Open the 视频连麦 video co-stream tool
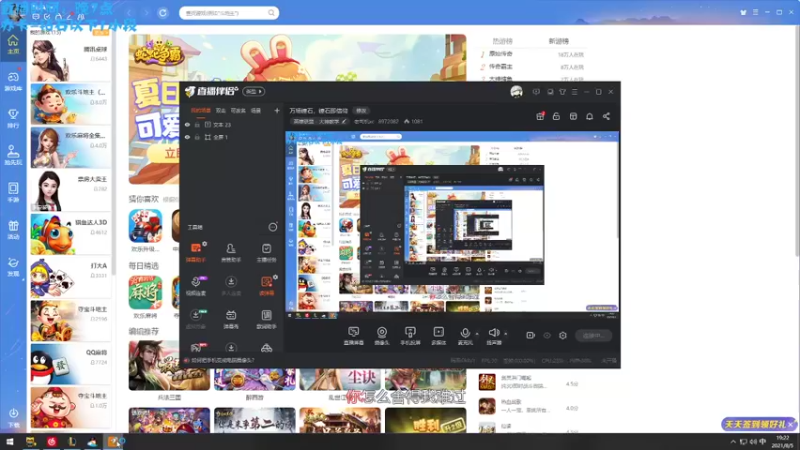800x450 pixels. pos(196,286)
